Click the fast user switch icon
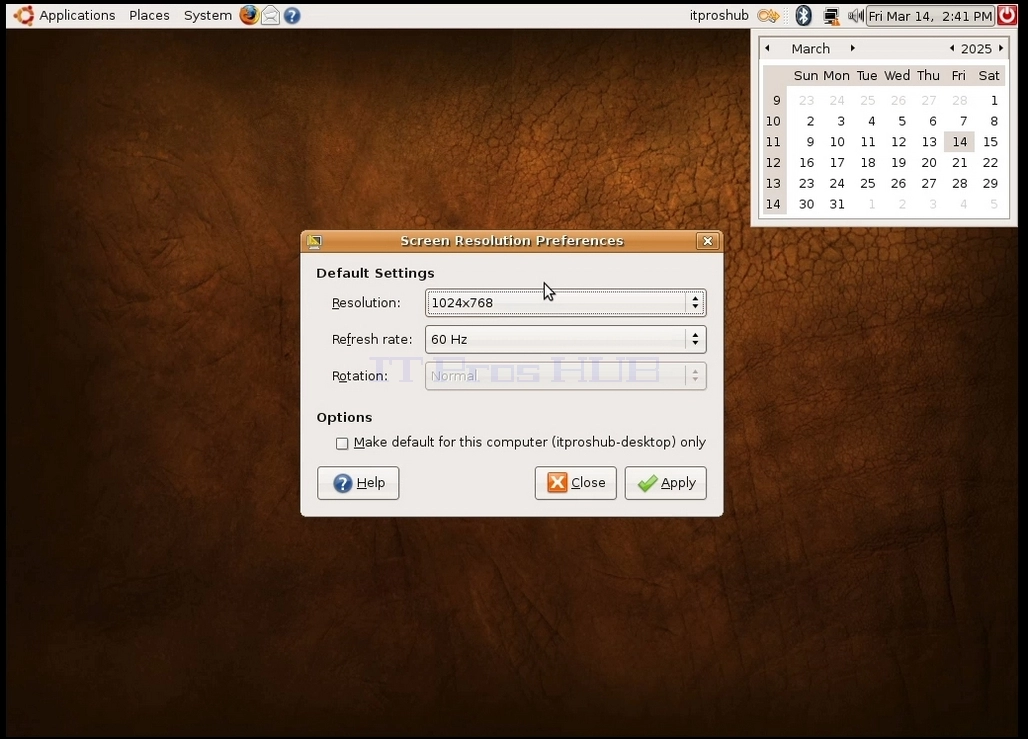Viewport: 1028px width, 739px height. click(x=768, y=15)
